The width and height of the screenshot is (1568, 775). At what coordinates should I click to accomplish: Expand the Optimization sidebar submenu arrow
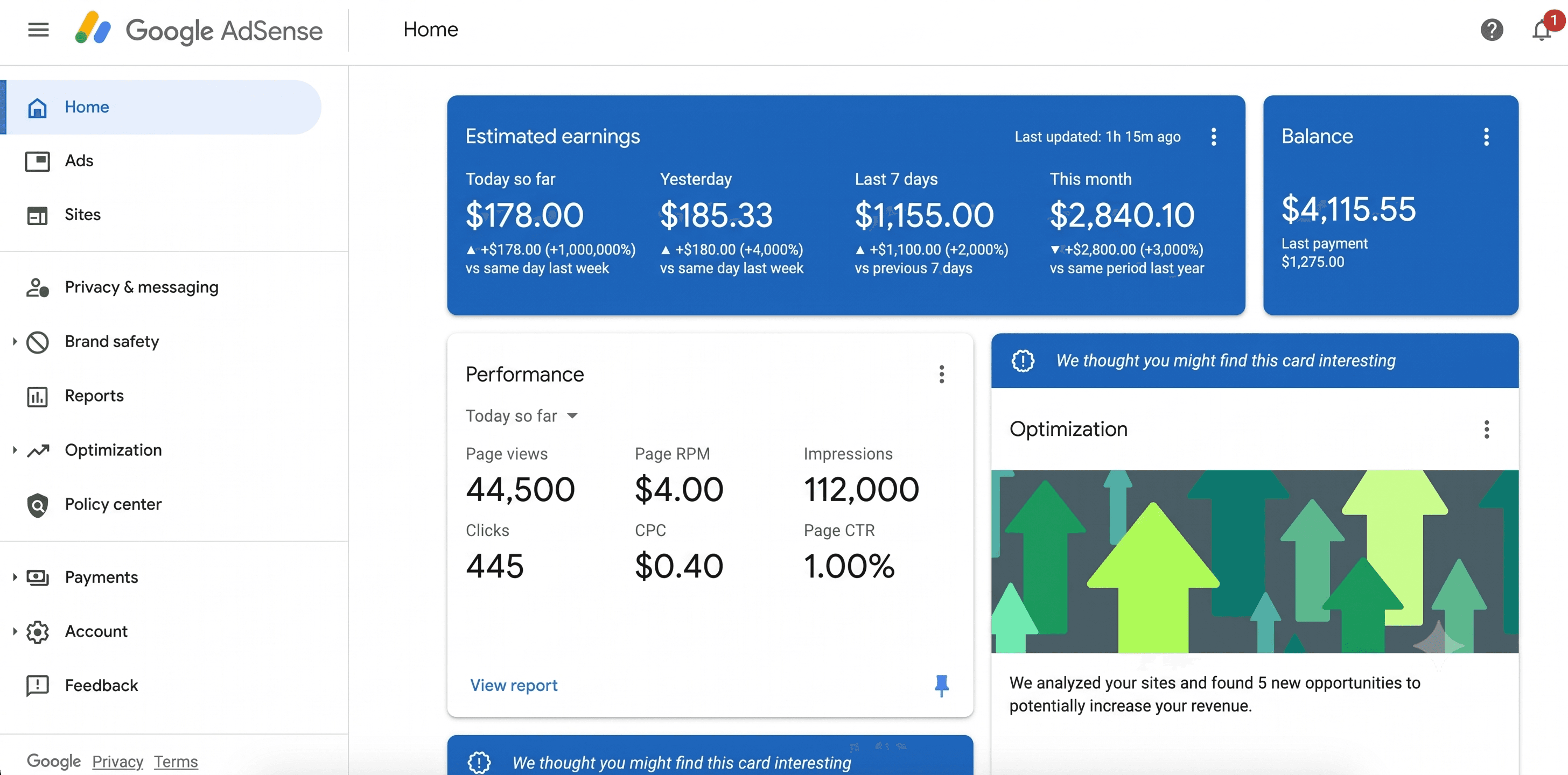15,451
